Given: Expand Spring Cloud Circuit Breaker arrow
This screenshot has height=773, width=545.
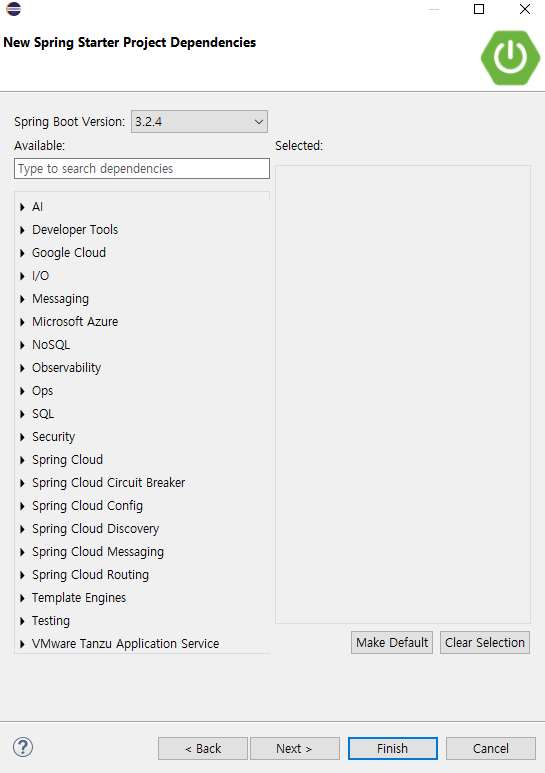Looking at the screenshot, I should [22, 483].
